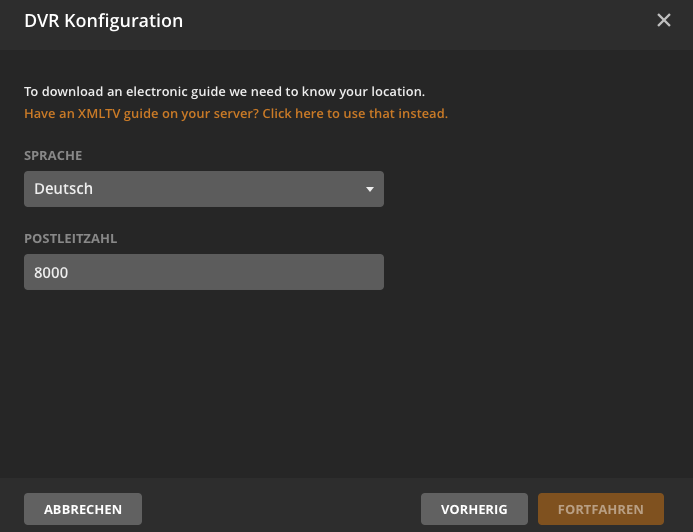Open the Sprache language dropdown
693x532 pixels.
[203, 189]
